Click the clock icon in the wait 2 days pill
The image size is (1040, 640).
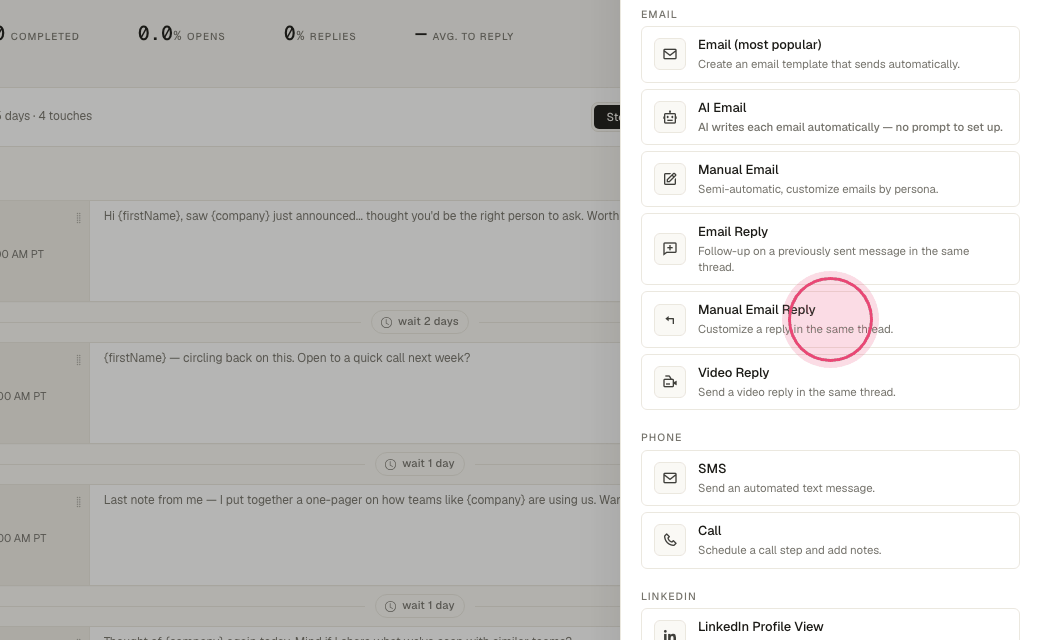[386, 322]
